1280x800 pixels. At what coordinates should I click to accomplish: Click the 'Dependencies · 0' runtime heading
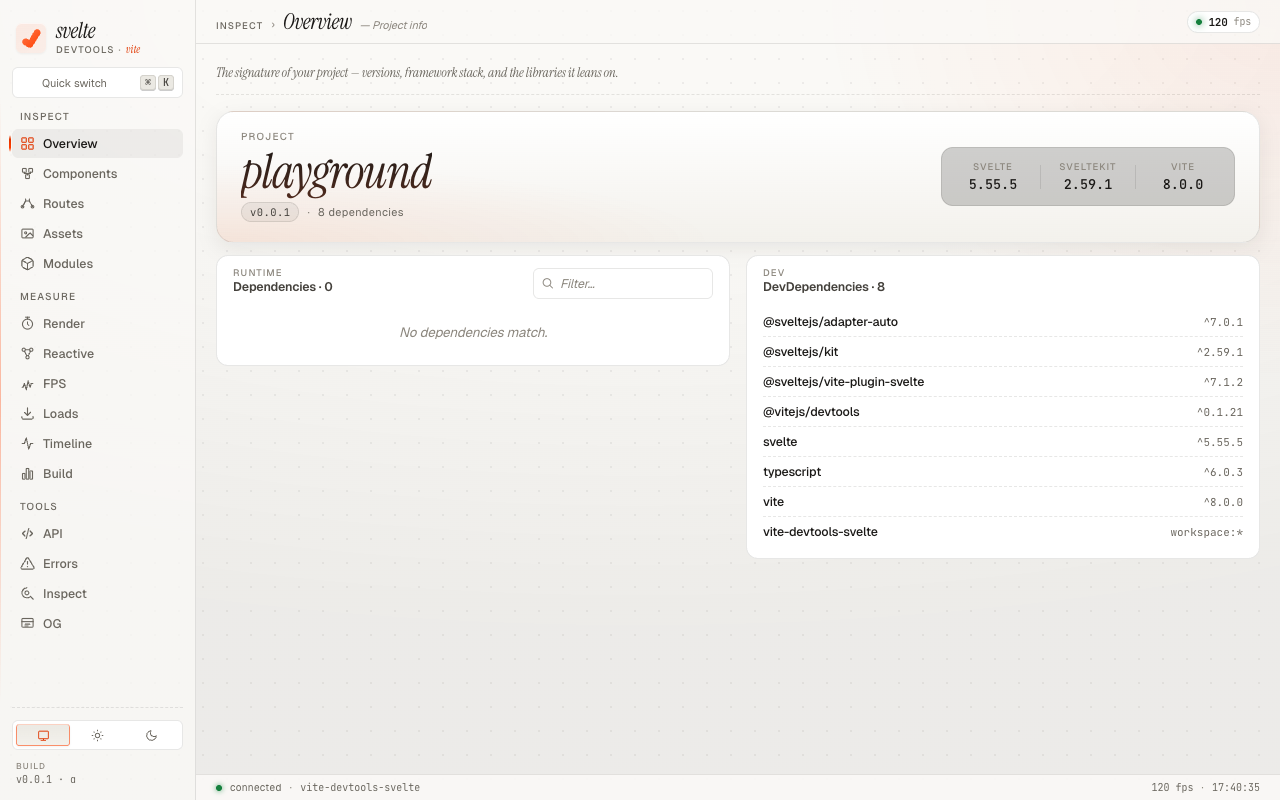[283, 287]
